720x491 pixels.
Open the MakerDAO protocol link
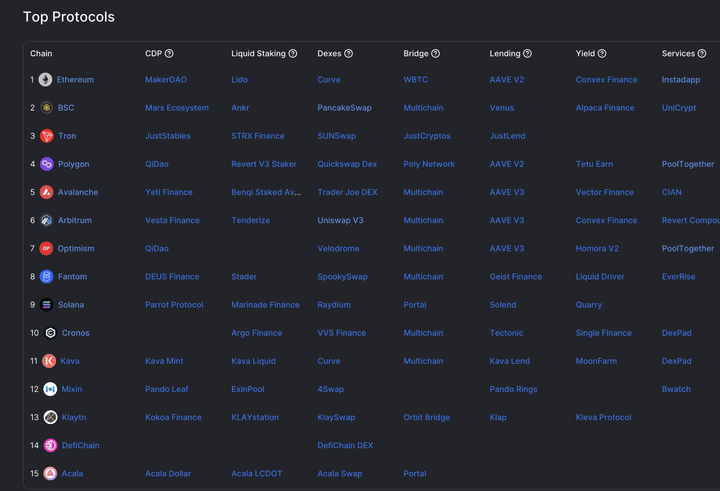point(166,79)
